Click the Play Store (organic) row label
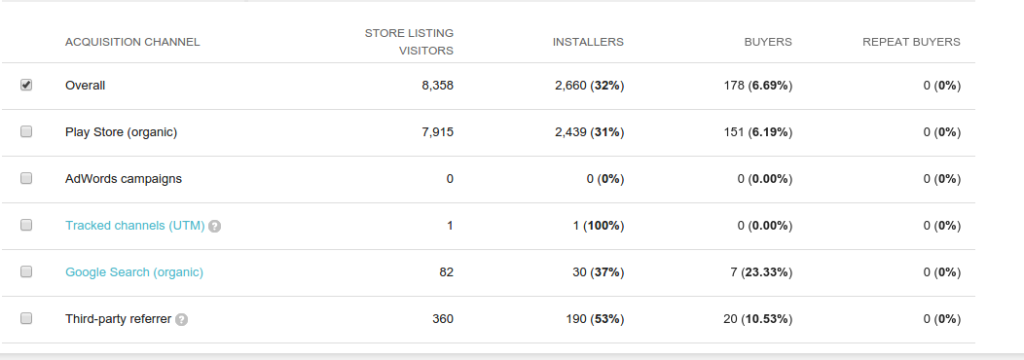The height and width of the screenshot is (360, 1024). point(121,132)
